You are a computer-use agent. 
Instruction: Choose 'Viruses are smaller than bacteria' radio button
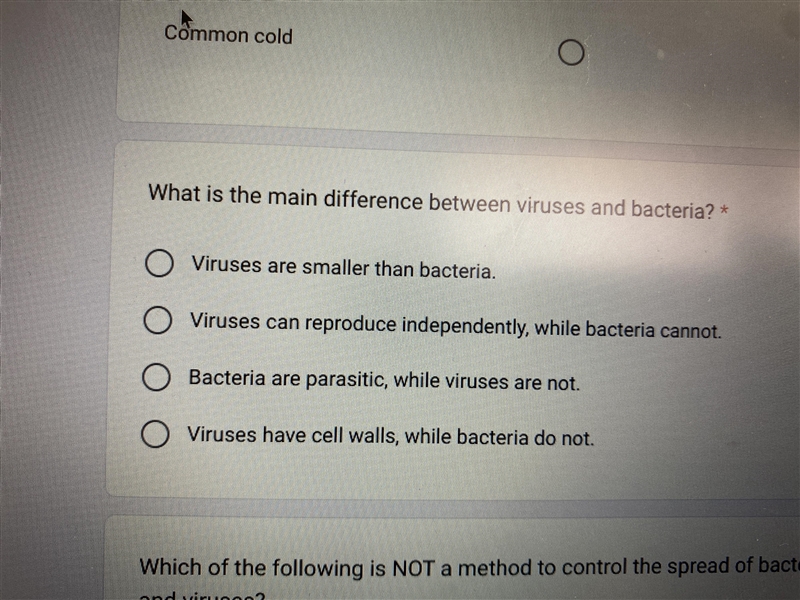(x=159, y=263)
